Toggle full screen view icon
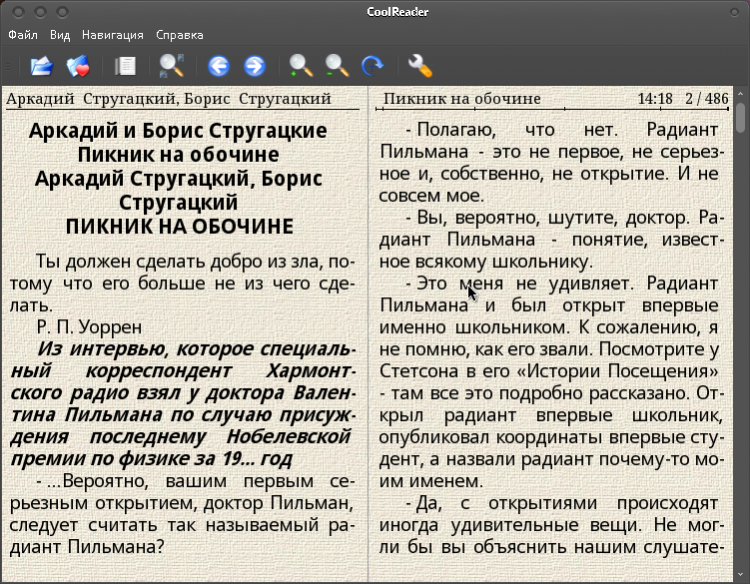The image size is (750, 584). click(172, 66)
